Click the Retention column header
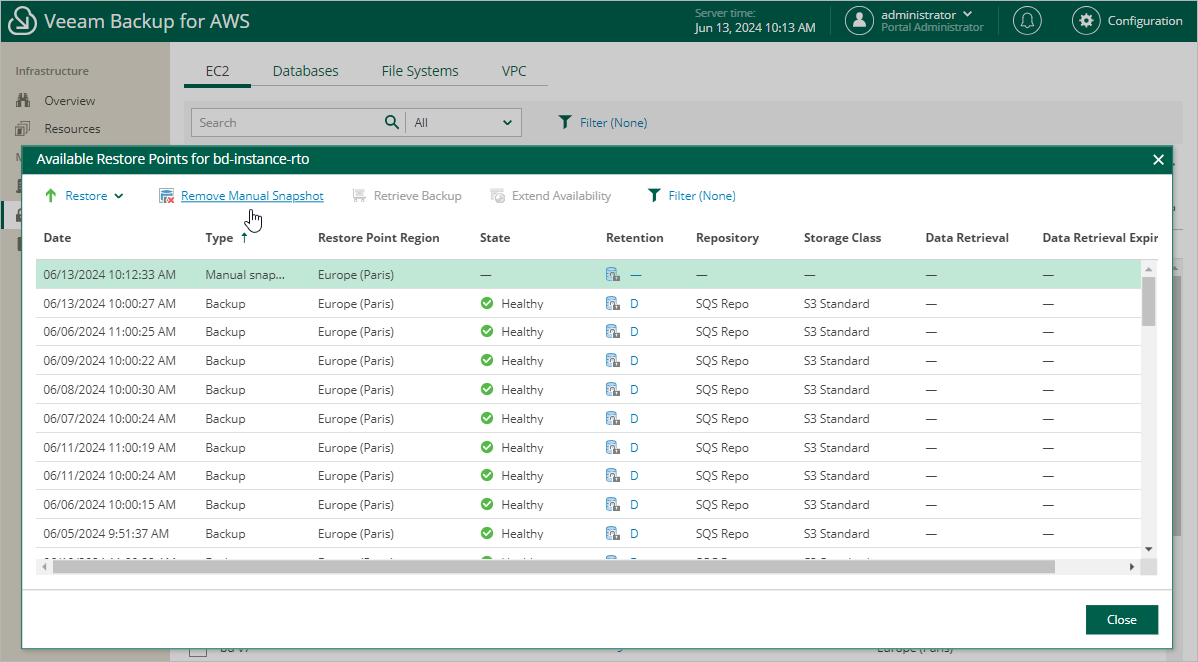 click(634, 238)
